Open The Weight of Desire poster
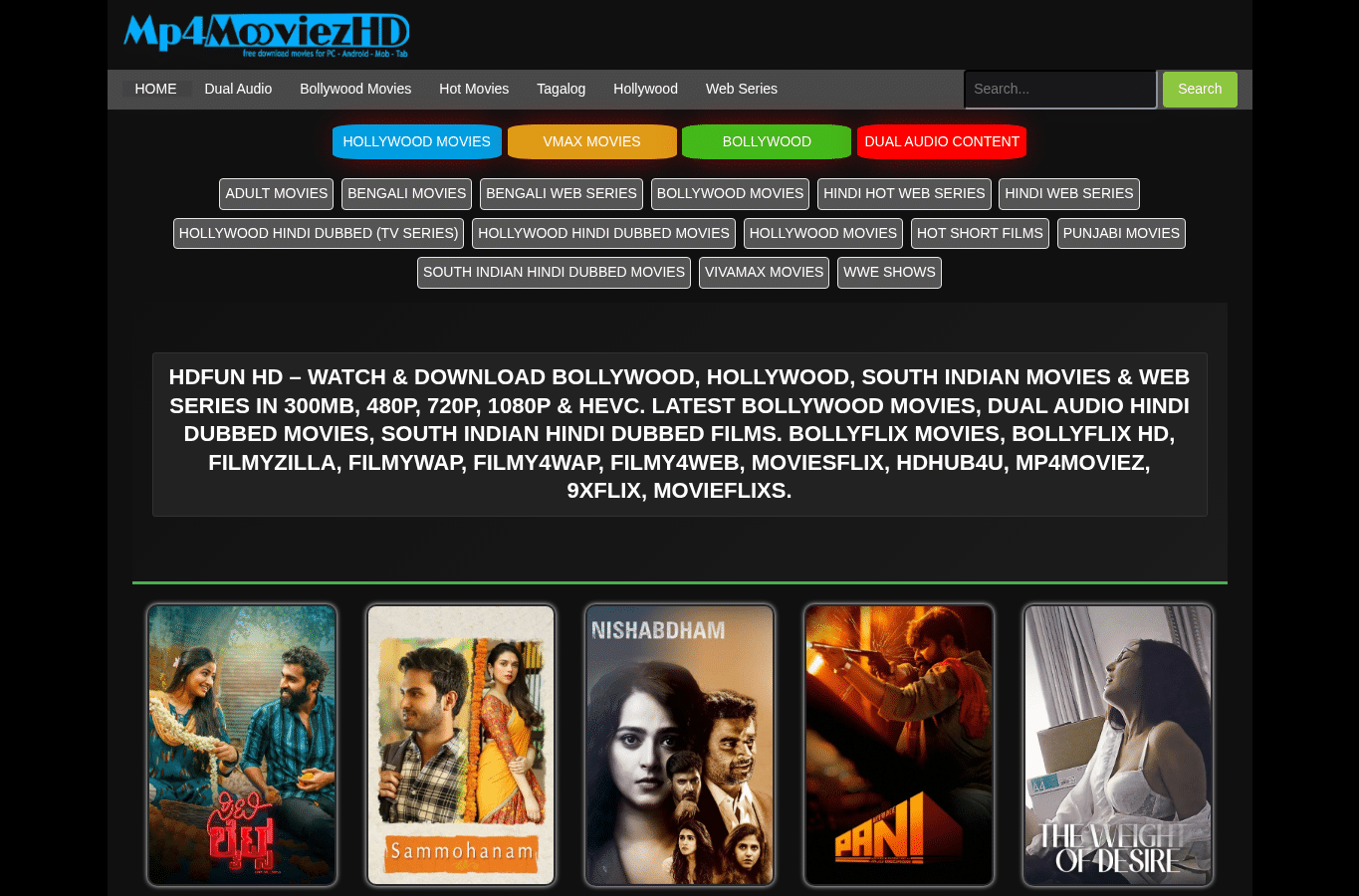1359x896 pixels. [x=1118, y=745]
